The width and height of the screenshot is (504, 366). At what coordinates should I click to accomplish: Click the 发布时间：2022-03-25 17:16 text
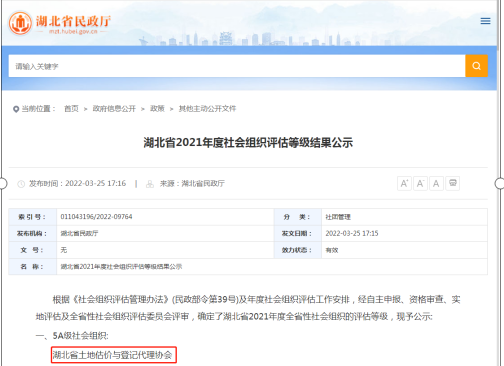tap(77, 184)
